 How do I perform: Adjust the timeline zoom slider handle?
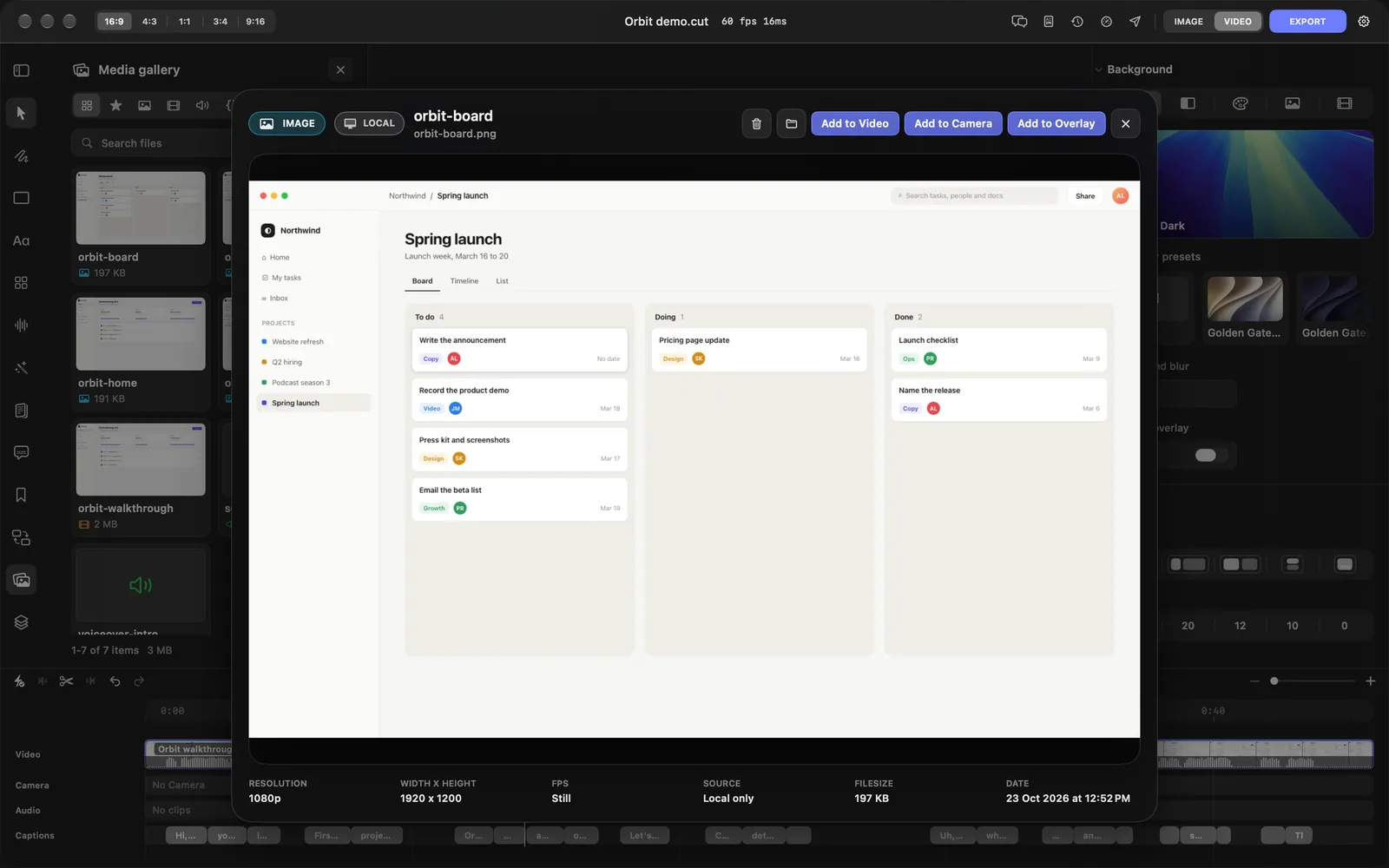(1274, 681)
